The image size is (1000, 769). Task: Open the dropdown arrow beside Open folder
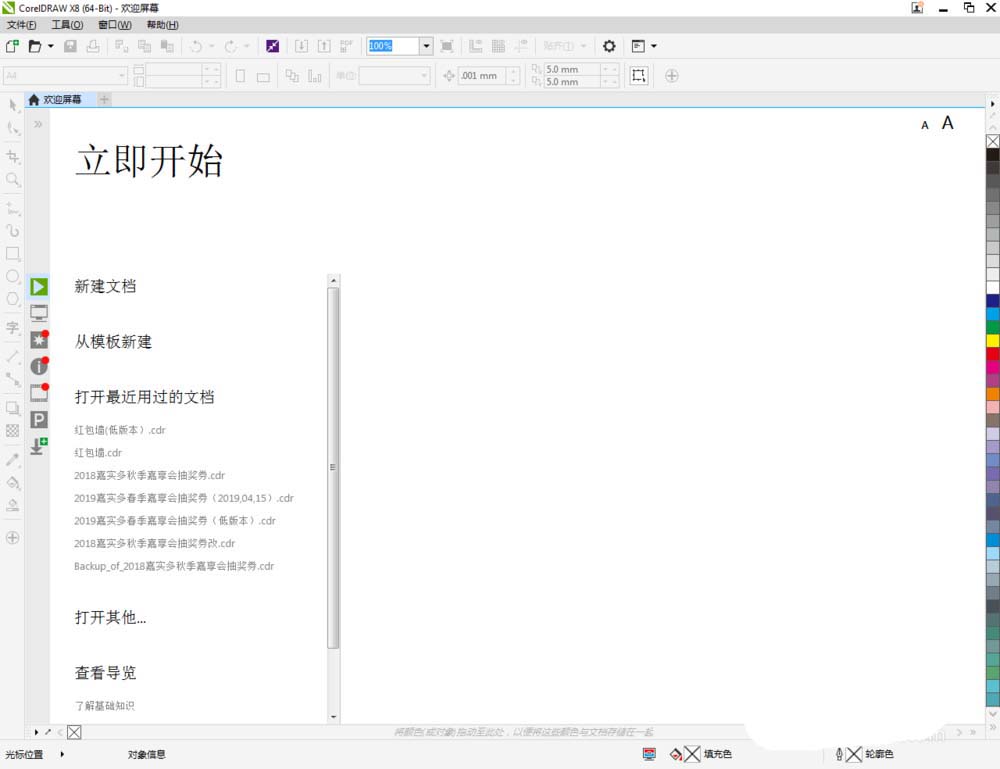click(x=50, y=46)
